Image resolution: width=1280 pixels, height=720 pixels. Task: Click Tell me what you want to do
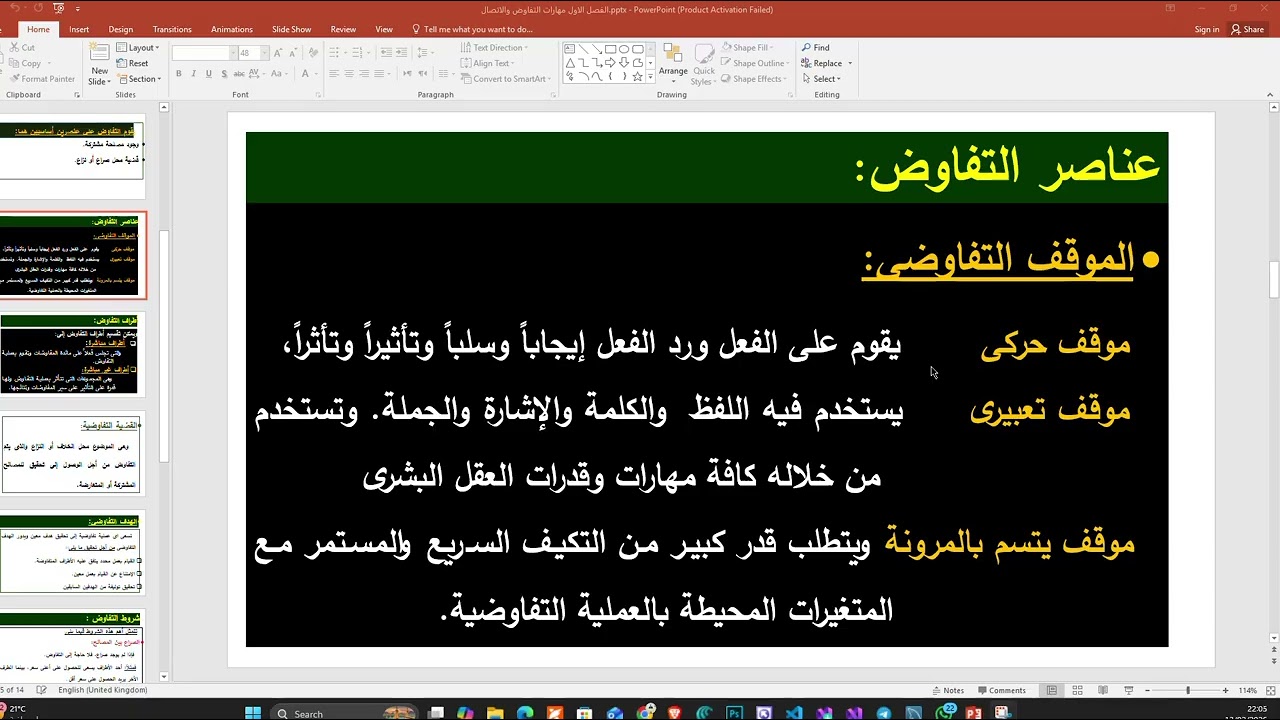point(472,29)
